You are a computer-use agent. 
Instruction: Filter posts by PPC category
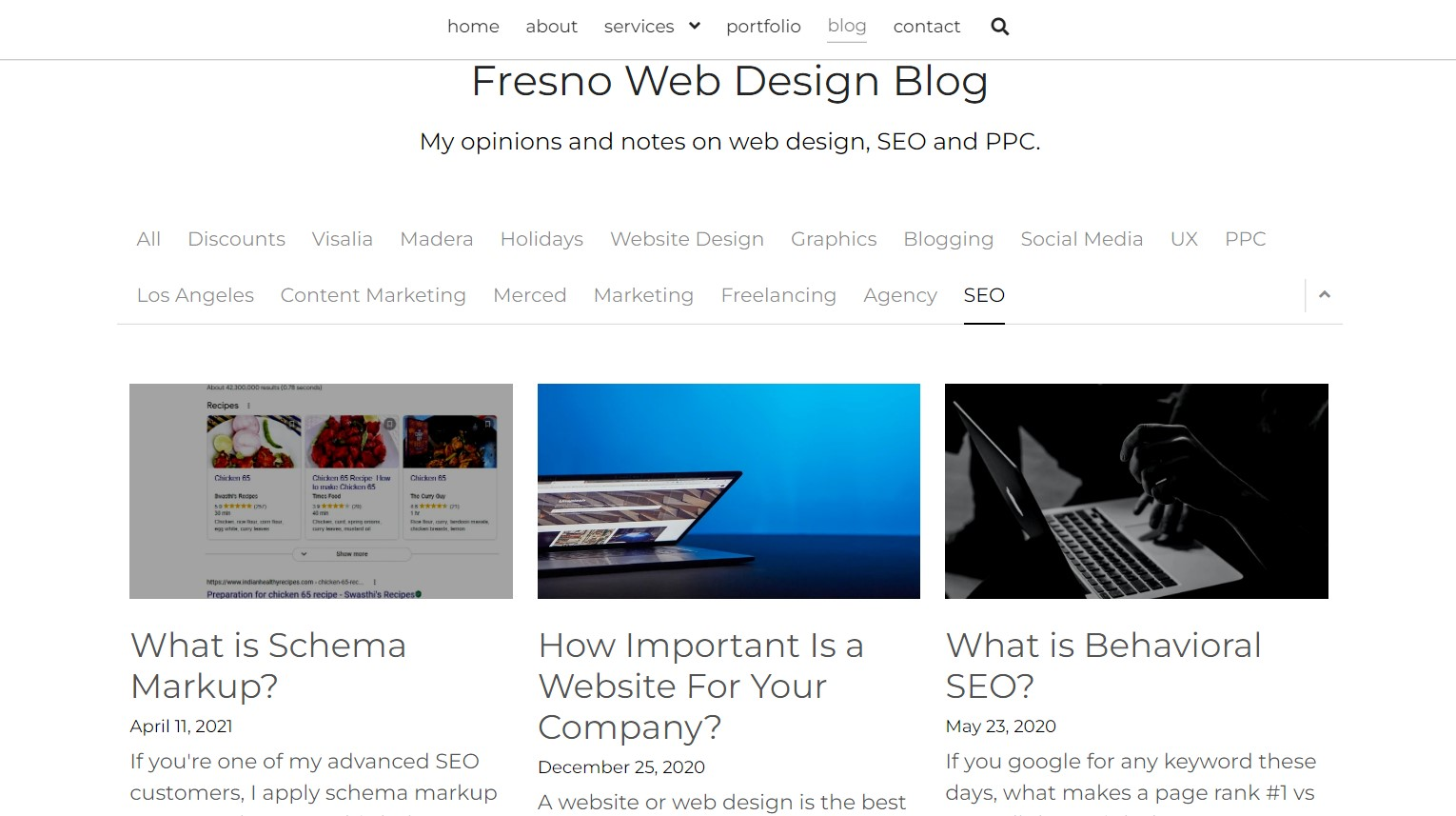(1245, 239)
